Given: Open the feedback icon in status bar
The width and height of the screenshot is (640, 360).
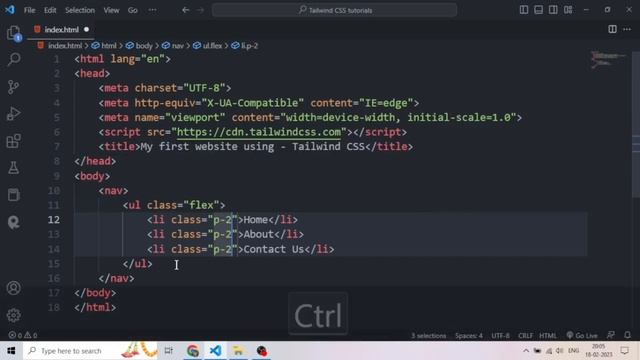Looking at the screenshot, I should (611, 335).
